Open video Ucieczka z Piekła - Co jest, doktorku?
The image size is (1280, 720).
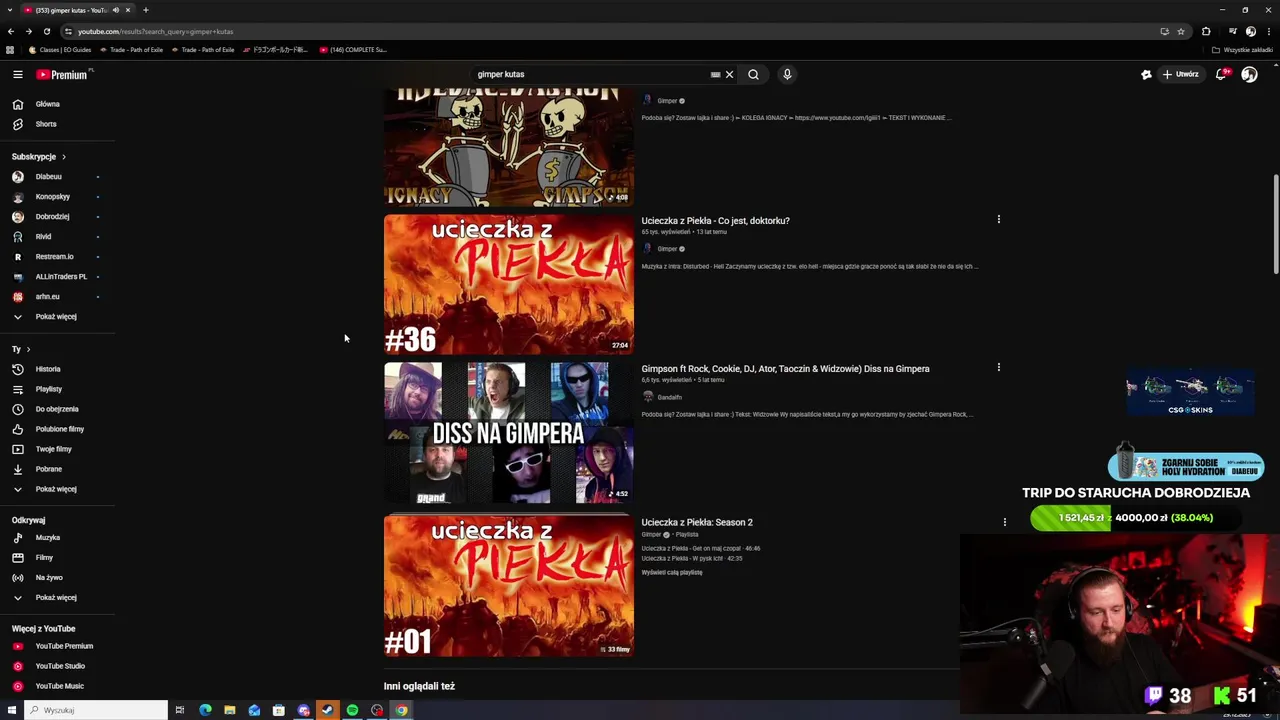[x=715, y=221]
